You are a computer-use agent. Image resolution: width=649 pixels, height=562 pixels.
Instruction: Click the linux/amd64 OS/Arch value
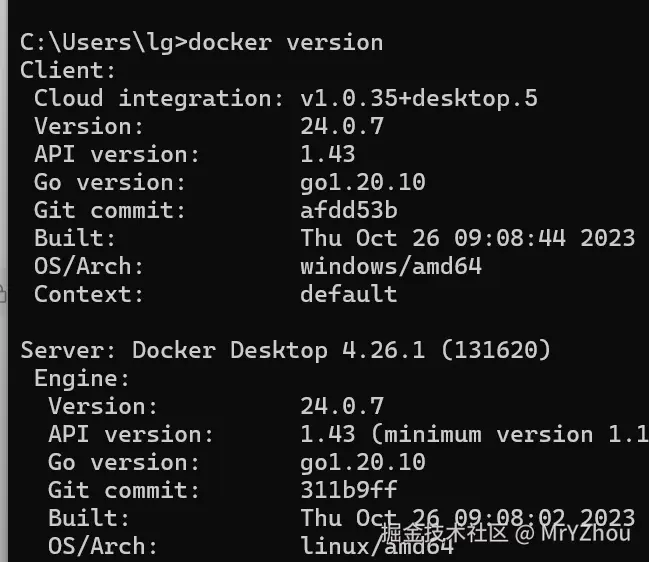pyautogui.click(x=376, y=546)
